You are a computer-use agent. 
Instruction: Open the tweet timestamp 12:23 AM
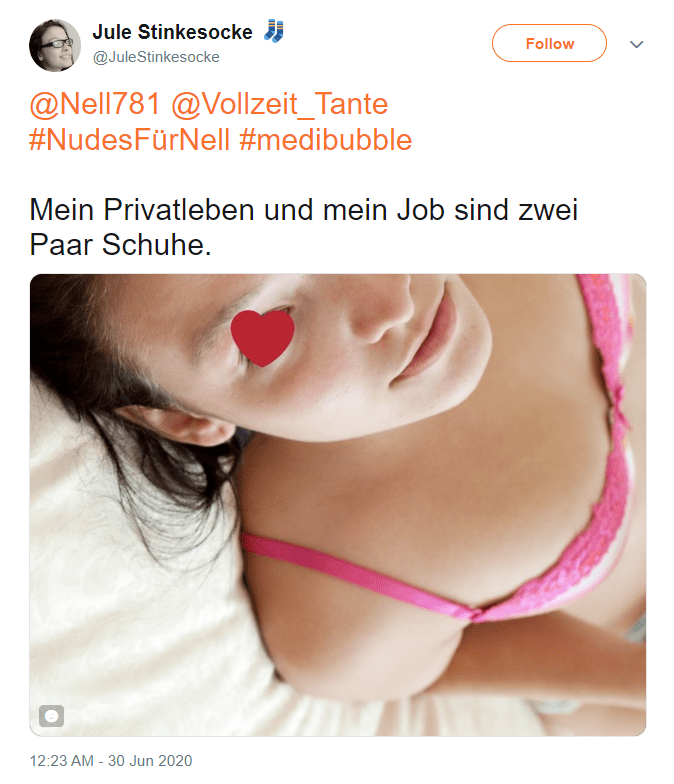[x=62, y=760]
